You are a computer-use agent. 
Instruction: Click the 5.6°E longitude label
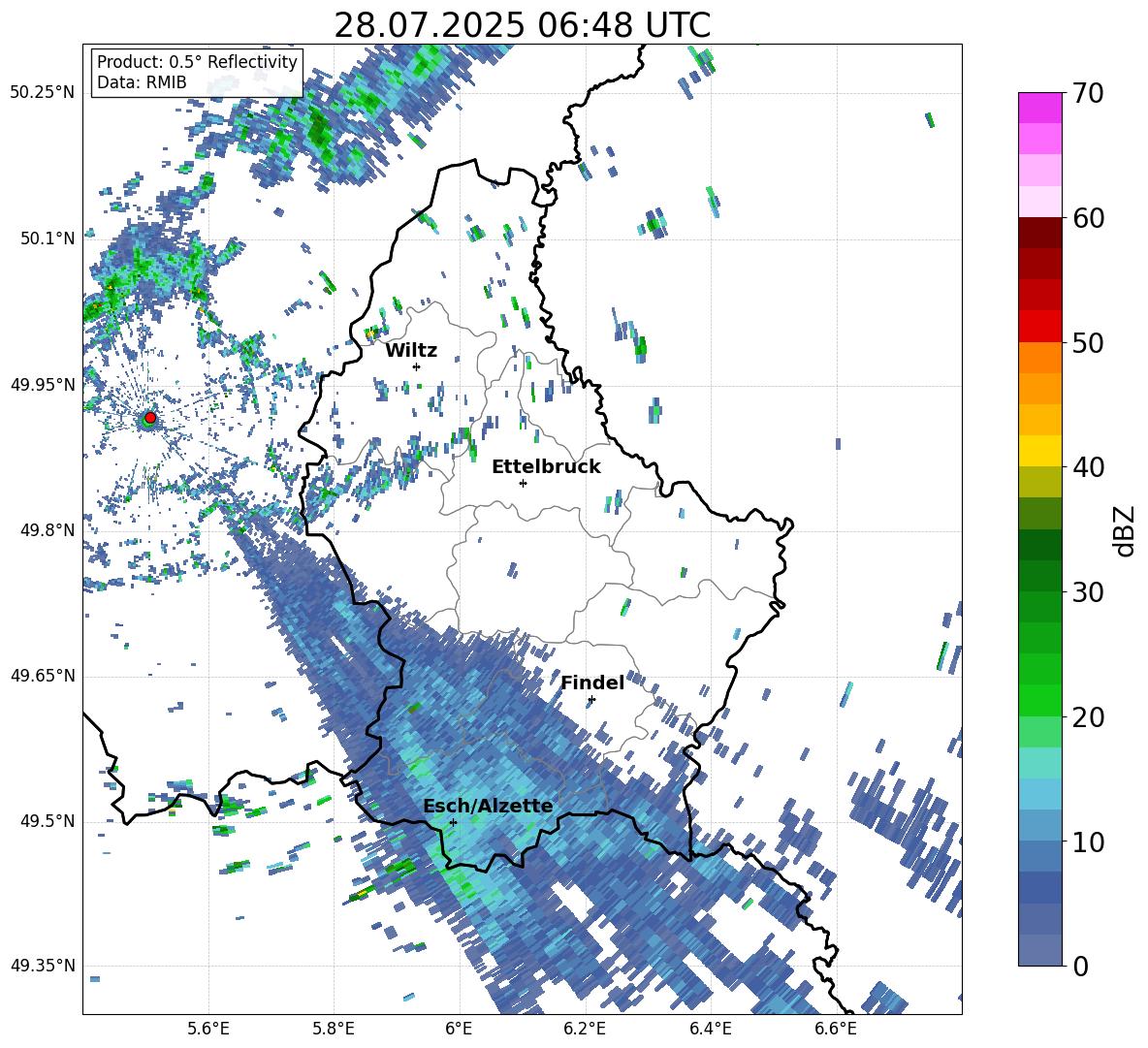[208, 1029]
